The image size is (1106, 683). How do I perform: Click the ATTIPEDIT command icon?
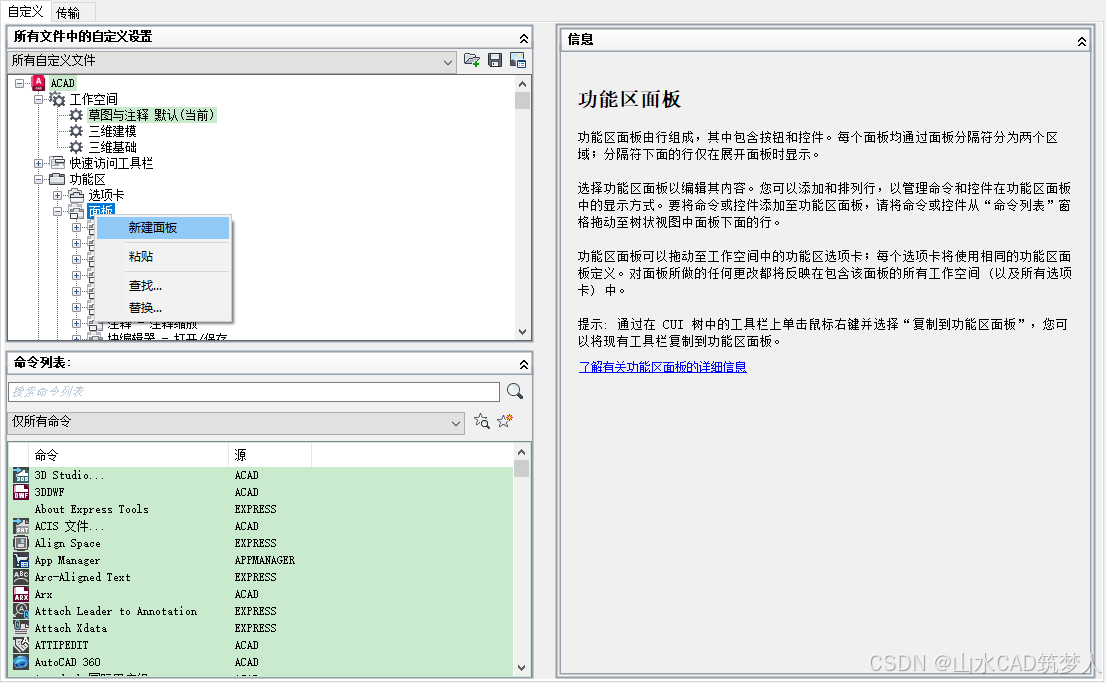coord(21,645)
